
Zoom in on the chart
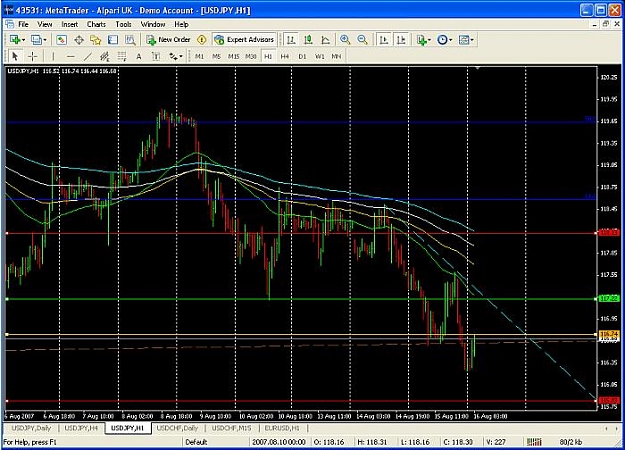coord(345,40)
